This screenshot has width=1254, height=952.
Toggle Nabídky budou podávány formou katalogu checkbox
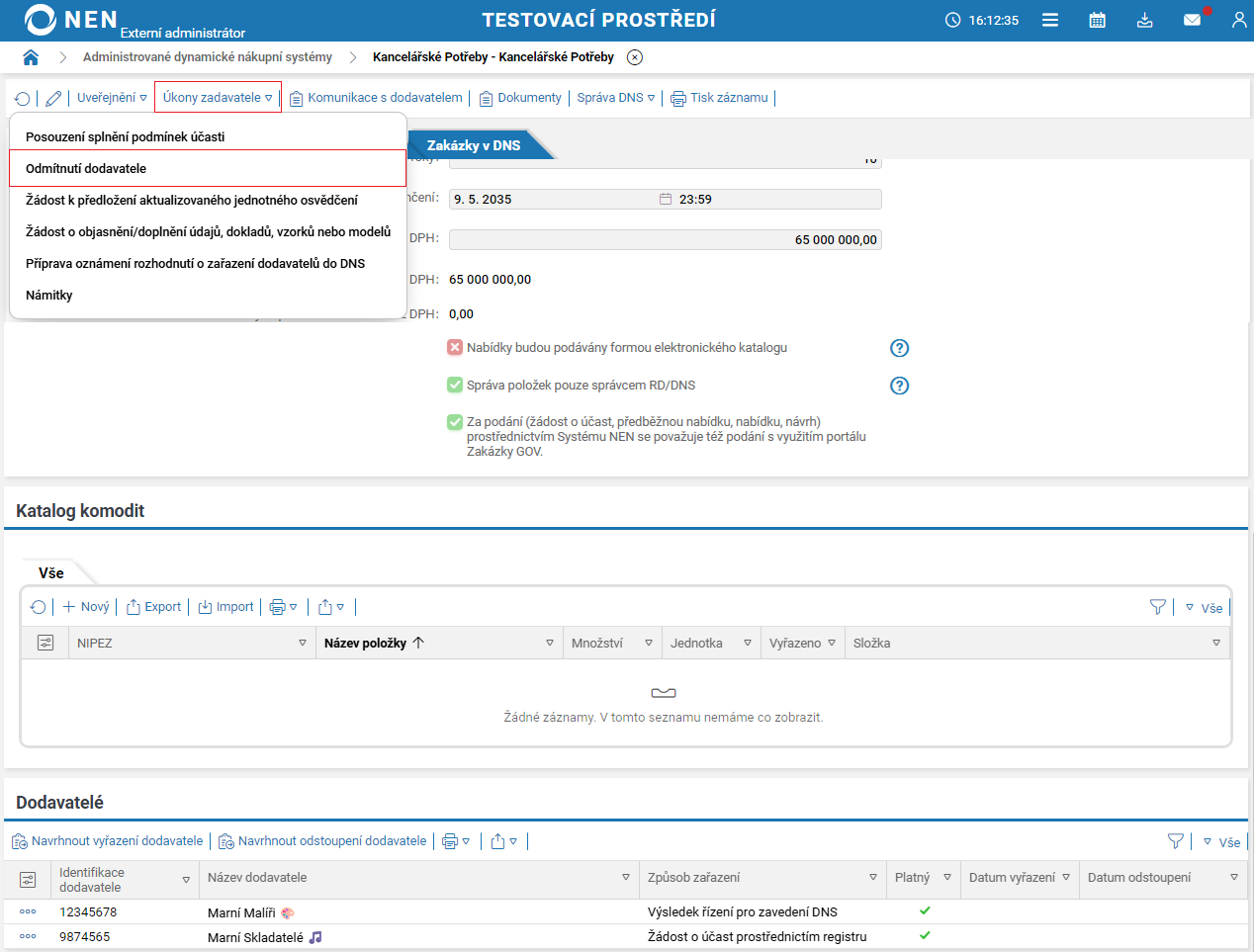coord(455,347)
